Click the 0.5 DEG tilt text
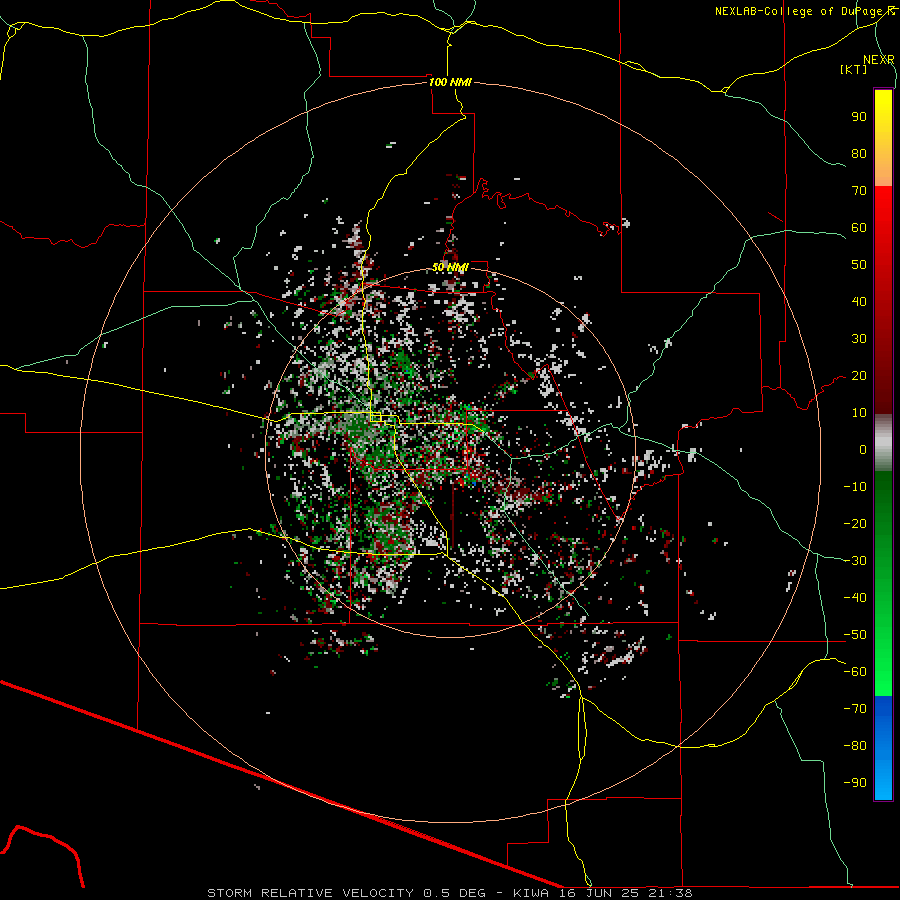Screen dimensions: 900x900 pyautogui.click(x=455, y=893)
